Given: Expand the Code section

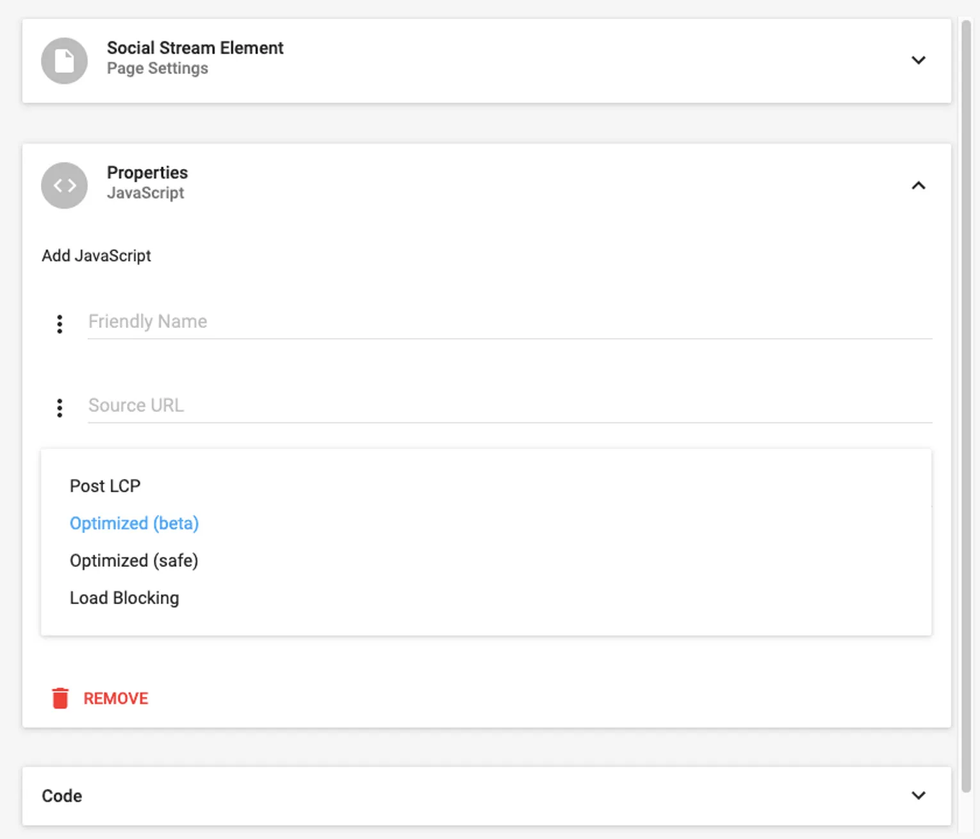Looking at the screenshot, I should point(918,795).
